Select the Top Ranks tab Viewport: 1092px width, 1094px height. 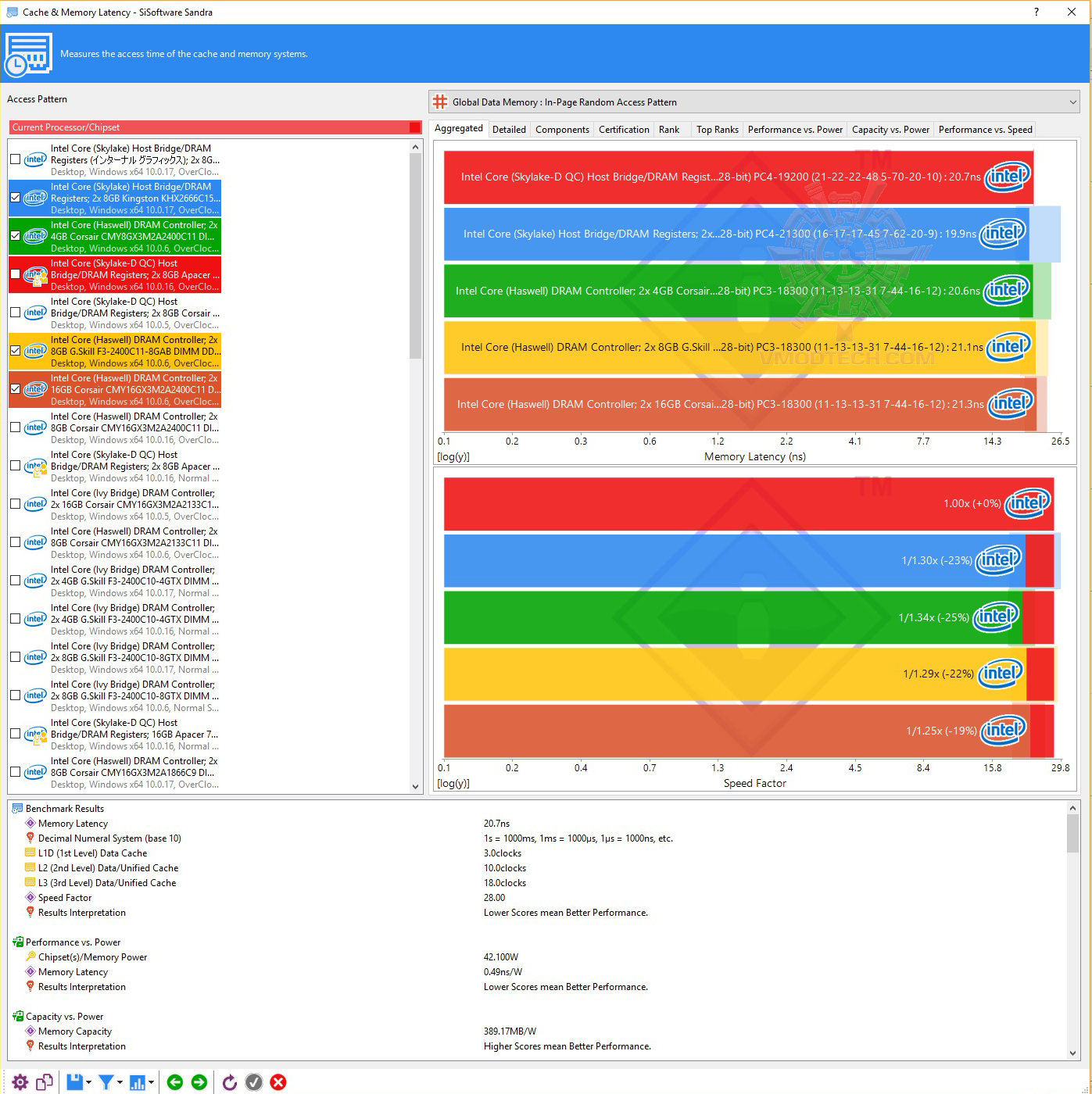point(718,130)
